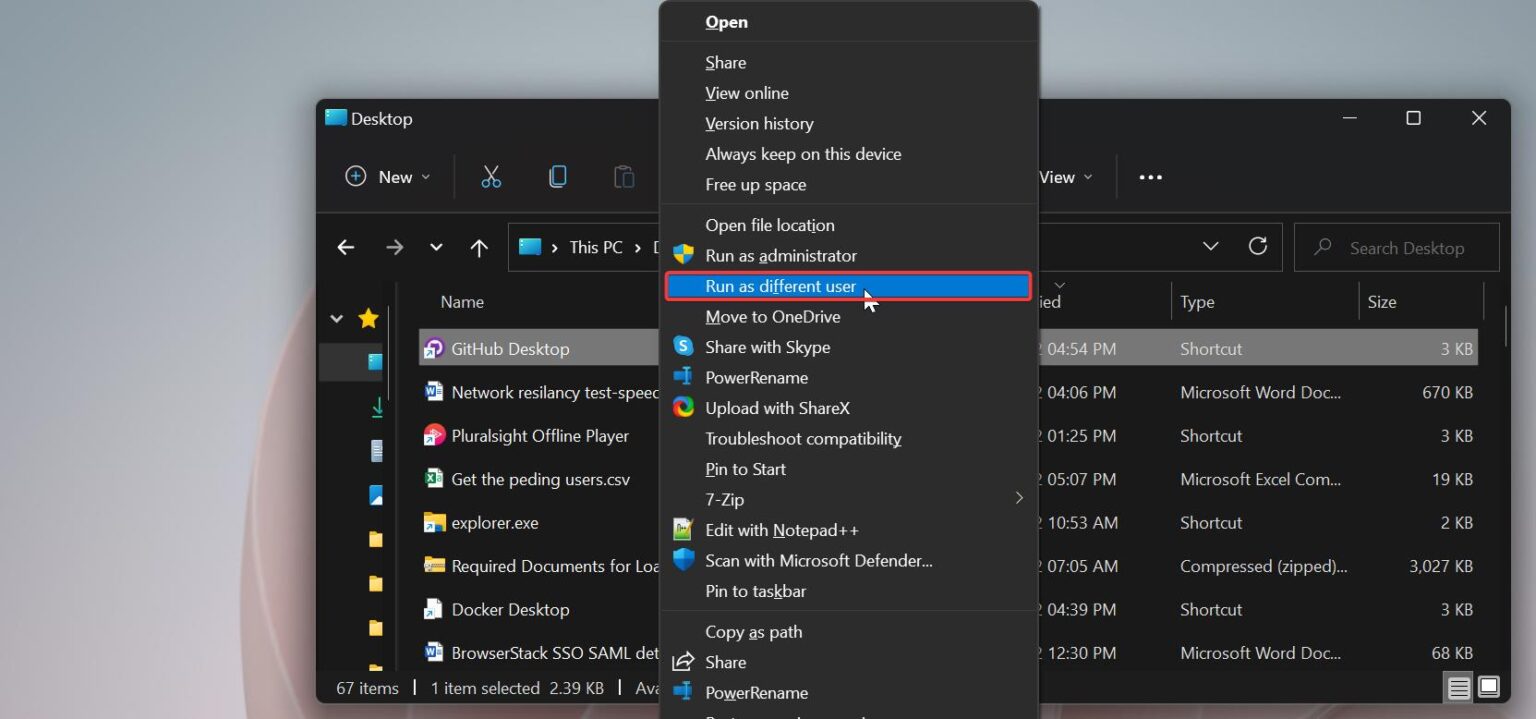Click the Skype icon beside Share with Skype

pyautogui.click(x=684, y=347)
